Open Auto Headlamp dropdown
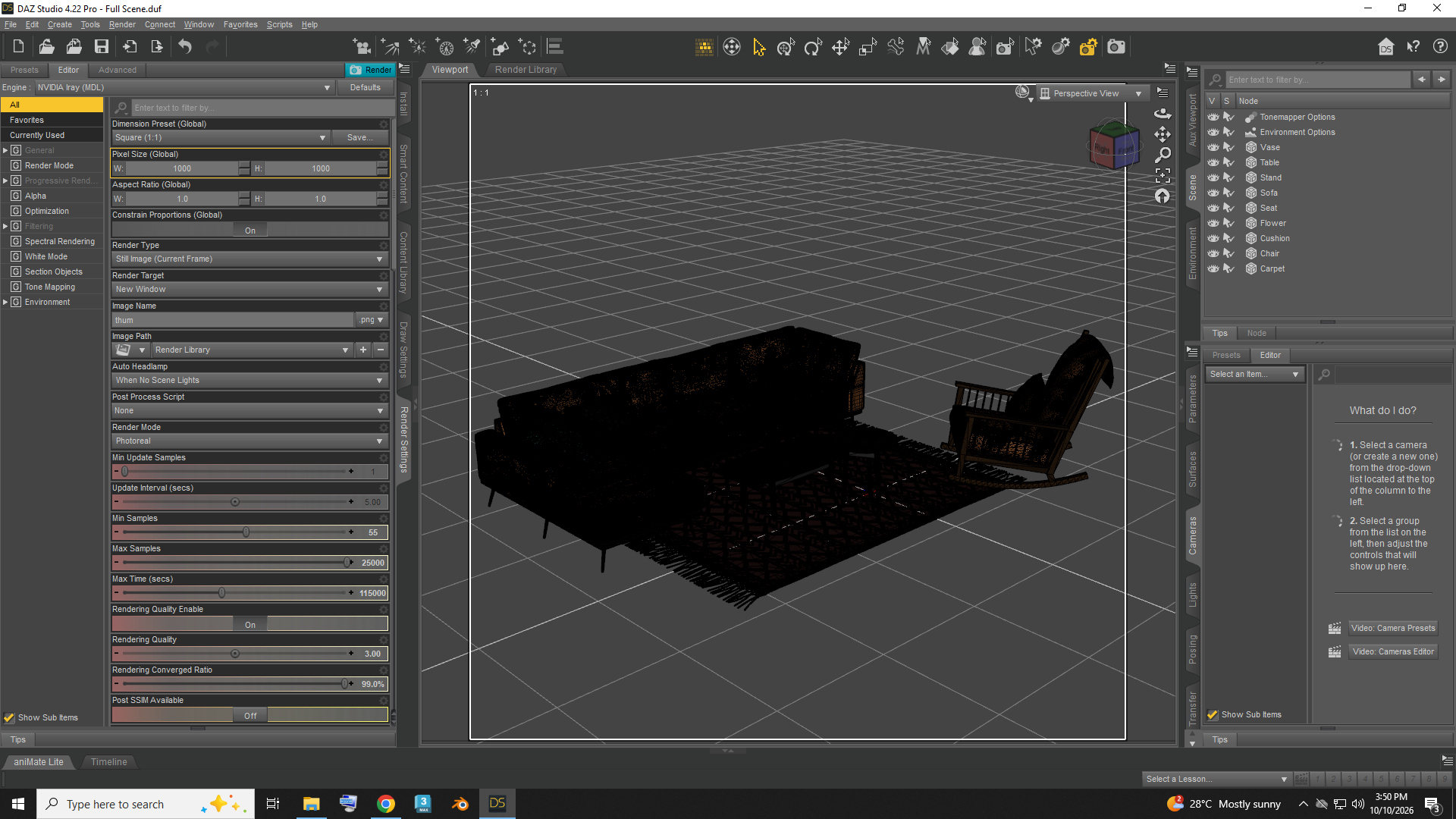Image resolution: width=1456 pixels, height=819 pixels. click(249, 381)
